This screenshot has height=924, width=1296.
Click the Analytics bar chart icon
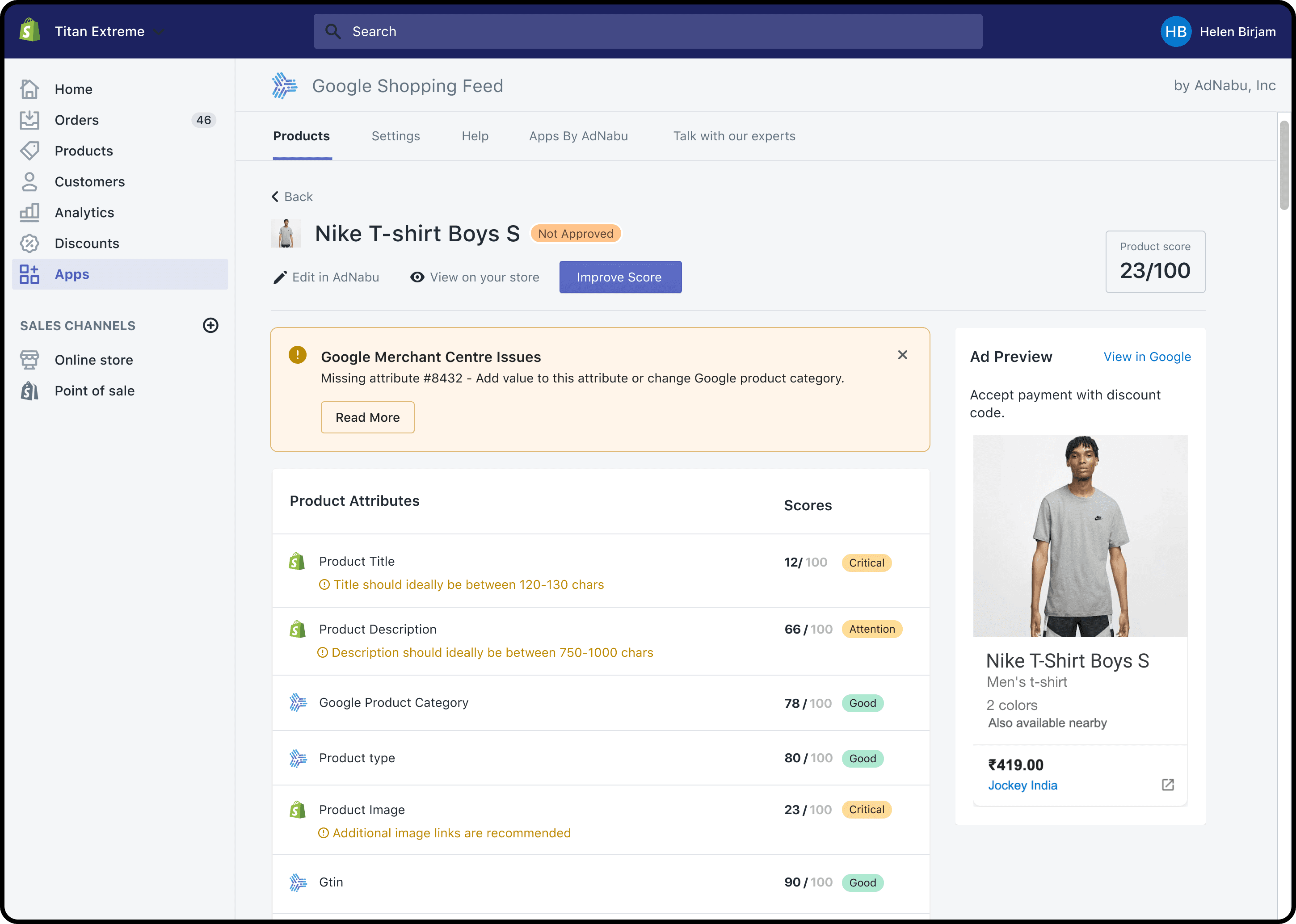[x=29, y=212]
